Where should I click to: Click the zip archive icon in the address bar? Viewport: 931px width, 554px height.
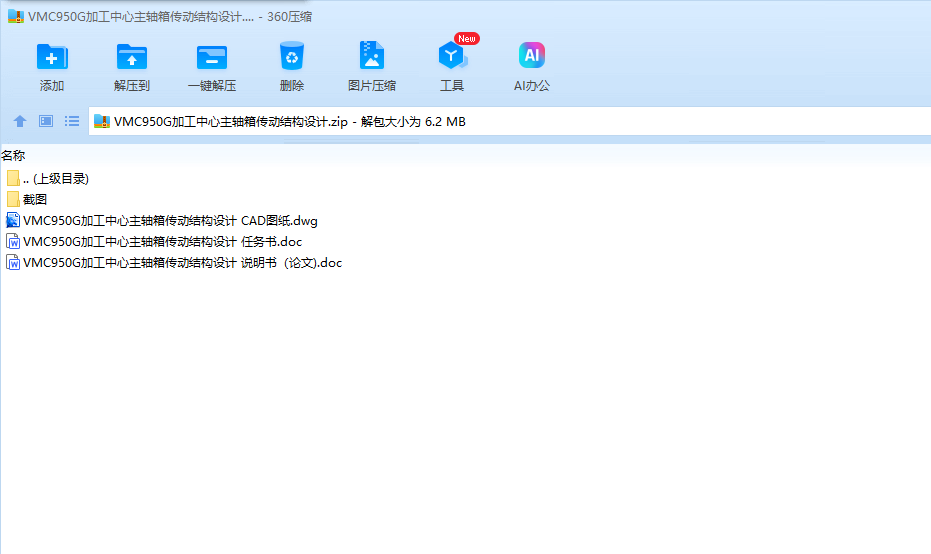pos(102,122)
